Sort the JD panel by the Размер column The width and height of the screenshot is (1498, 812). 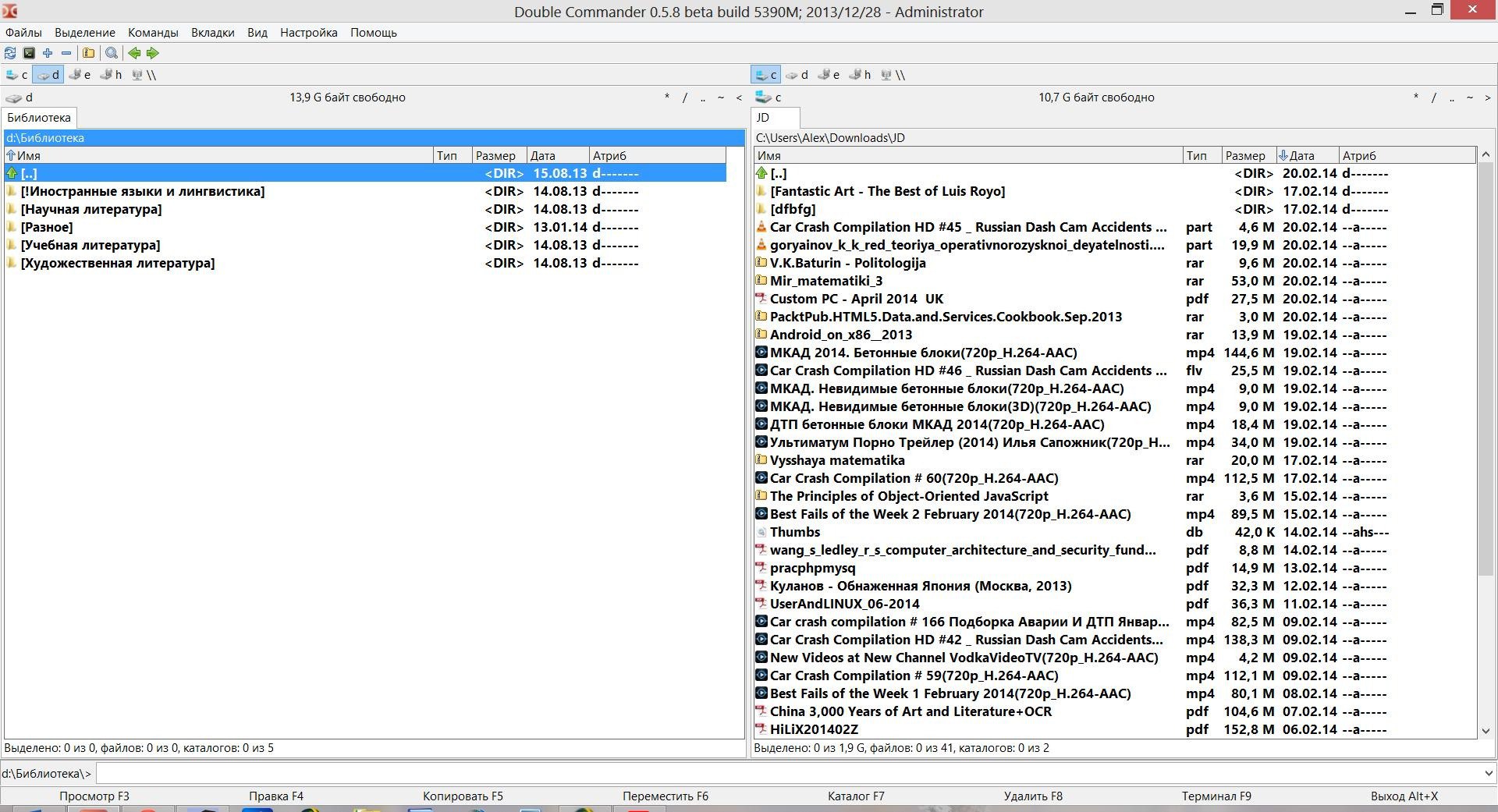click(1248, 155)
